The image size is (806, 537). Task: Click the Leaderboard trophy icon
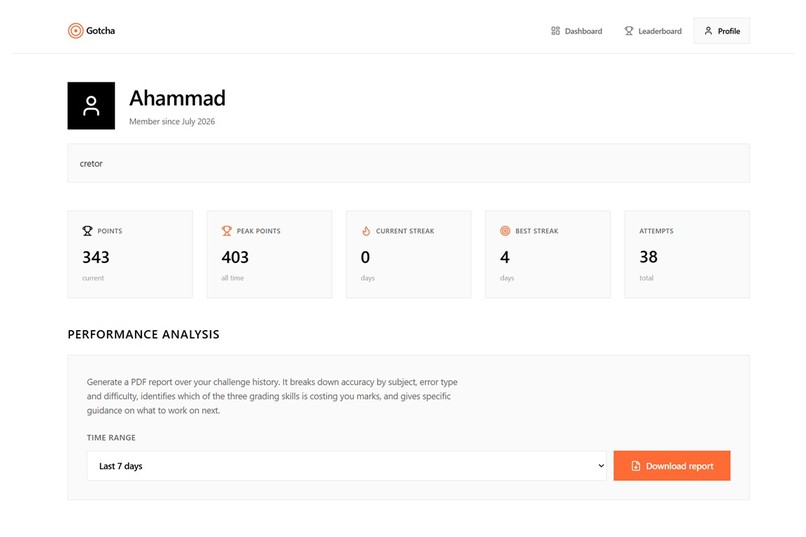click(629, 31)
